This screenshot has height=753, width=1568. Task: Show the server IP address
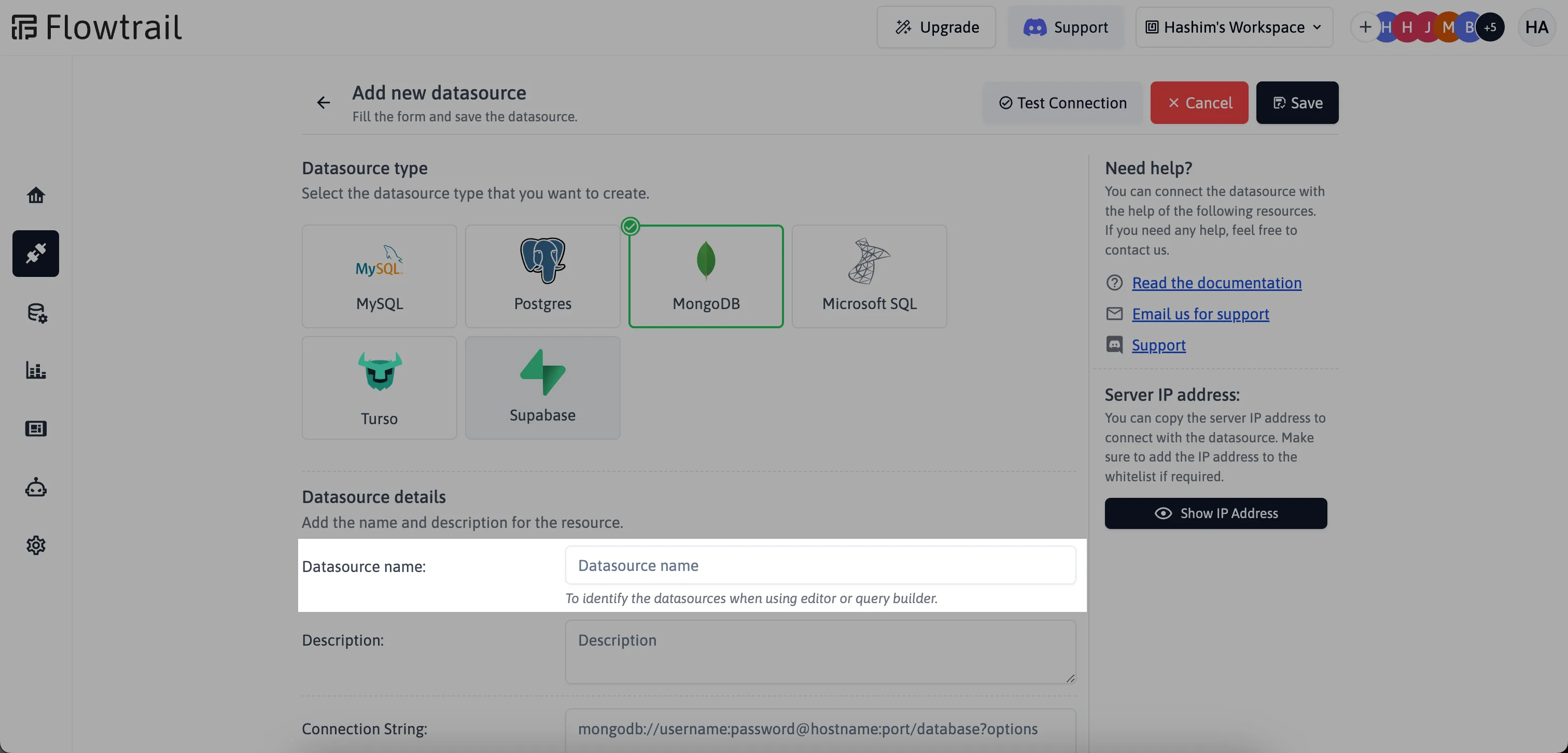(x=1215, y=513)
